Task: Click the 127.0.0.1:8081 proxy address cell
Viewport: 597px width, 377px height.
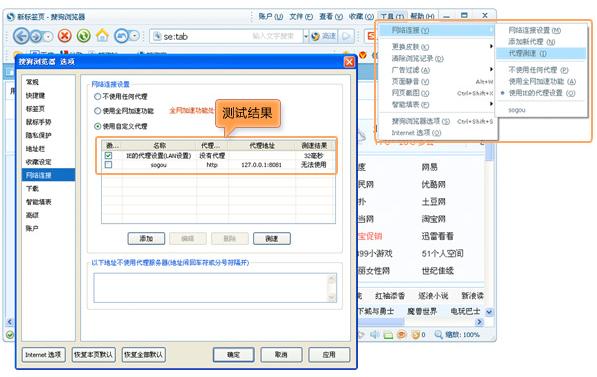Action: (261, 165)
